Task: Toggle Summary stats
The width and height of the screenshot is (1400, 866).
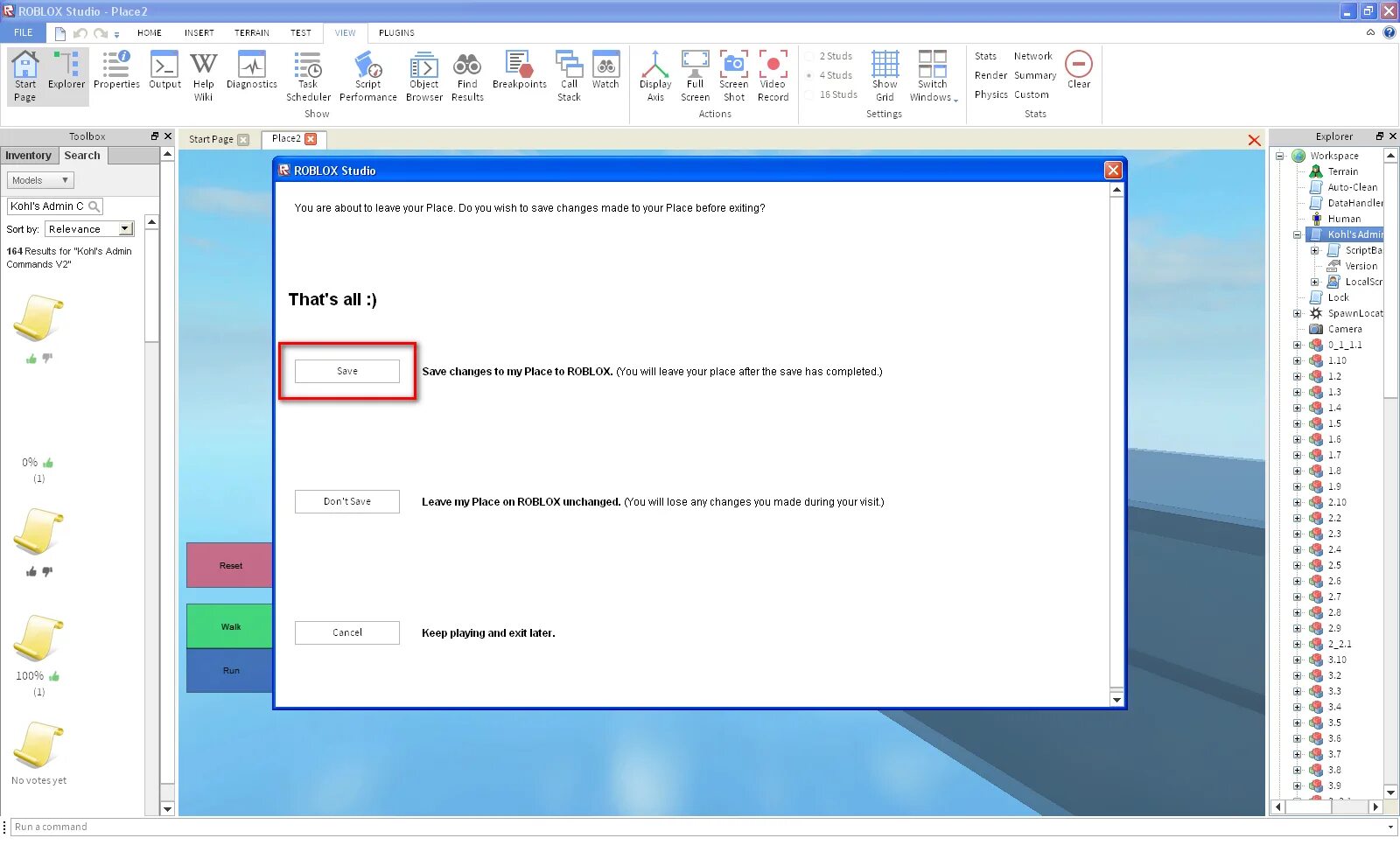Action: (x=1035, y=75)
